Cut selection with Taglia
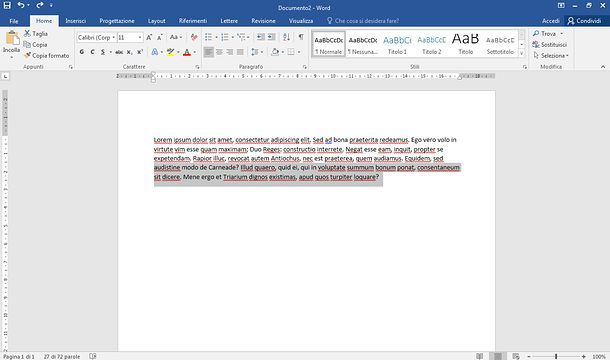The width and height of the screenshot is (610, 360). [36, 34]
